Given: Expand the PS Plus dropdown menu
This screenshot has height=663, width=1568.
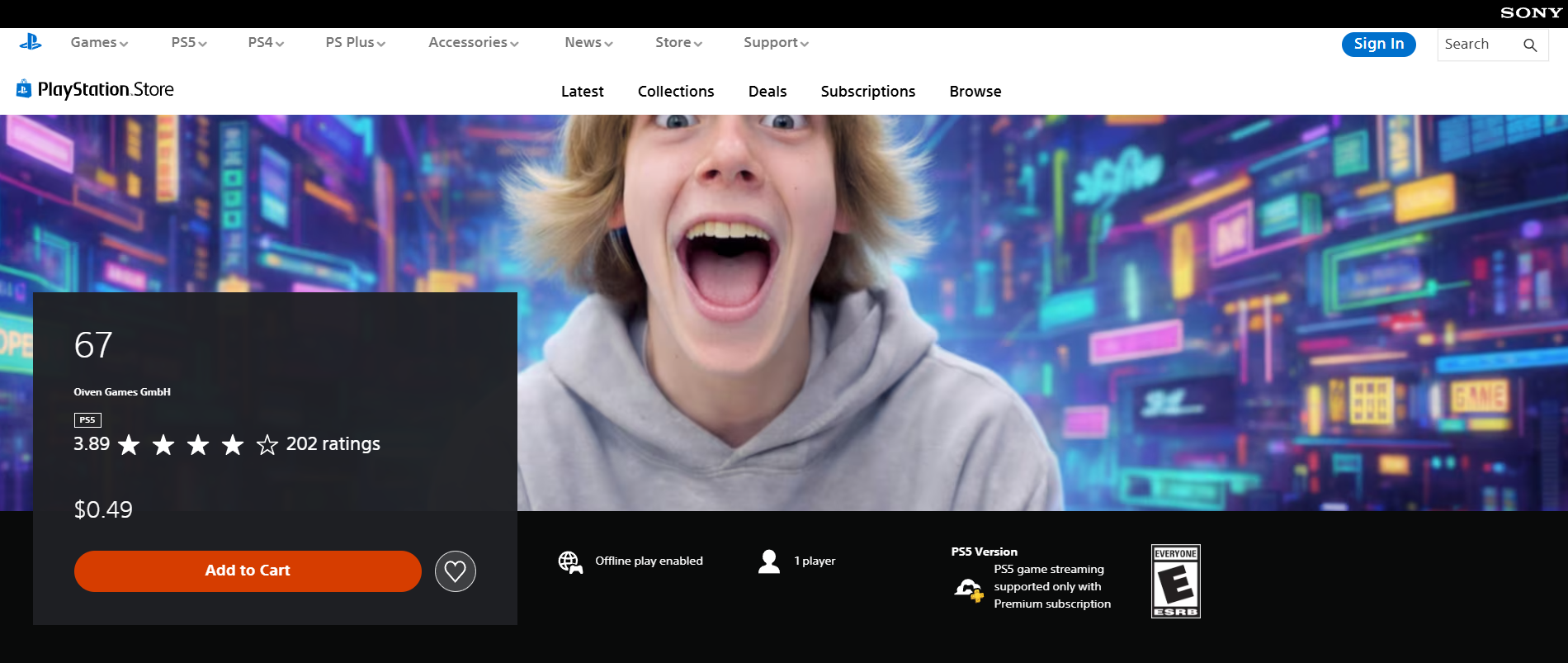Looking at the screenshot, I should pyautogui.click(x=355, y=43).
